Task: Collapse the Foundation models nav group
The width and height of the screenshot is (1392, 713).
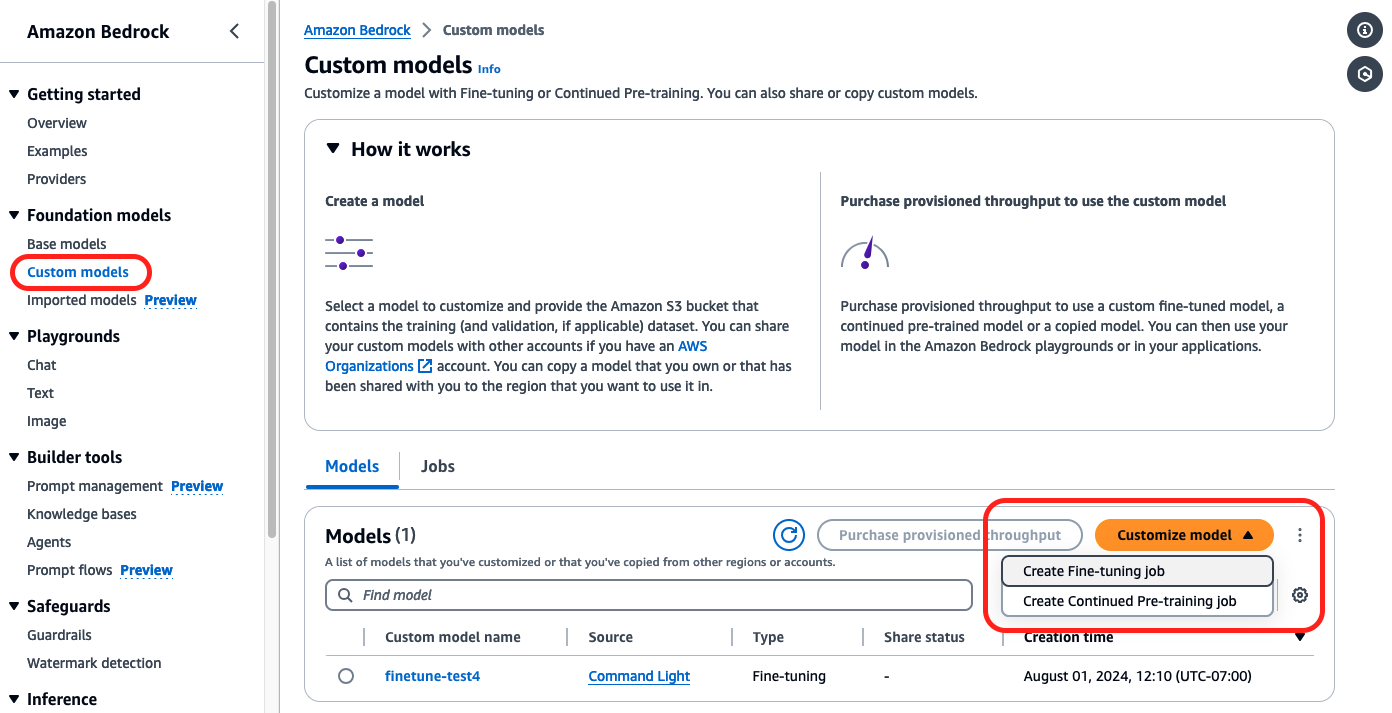Action: pos(14,215)
